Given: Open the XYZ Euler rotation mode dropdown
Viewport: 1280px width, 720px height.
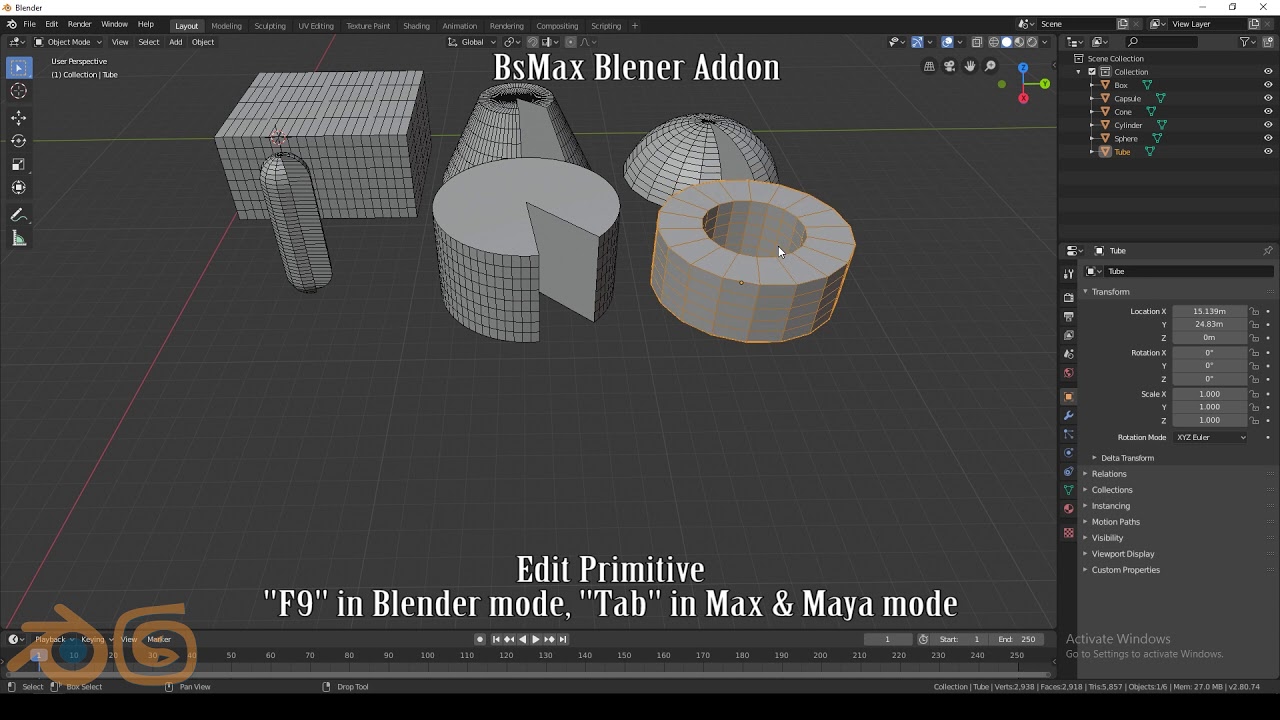Looking at the screenshot, I should (x=1211, y=437).
